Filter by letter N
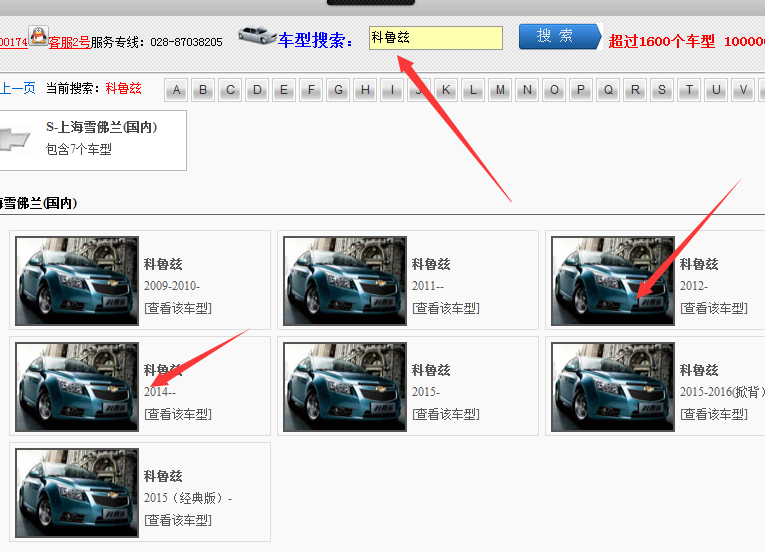This screenshot has width=765, height=552. (x=527, y=90)
